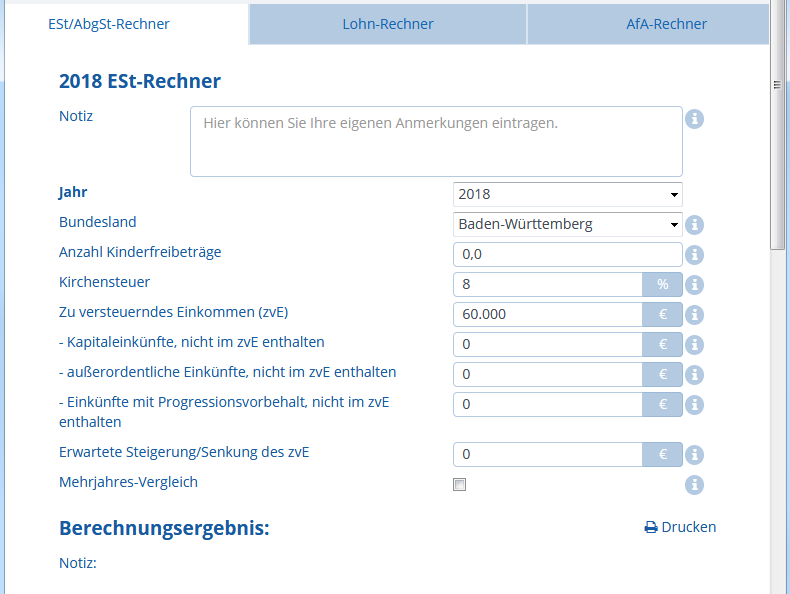This screenshot has width=790, height=594.
Task: Click into the Notiz text area
Action: [436, 142]
